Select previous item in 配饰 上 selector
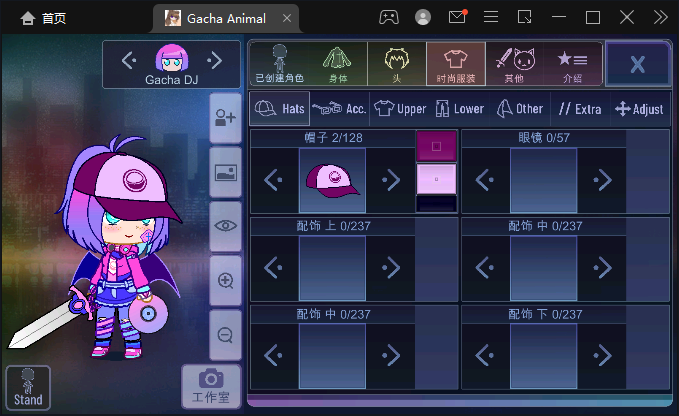The width and height of the screenshot is (679, 416). point(274,268)
